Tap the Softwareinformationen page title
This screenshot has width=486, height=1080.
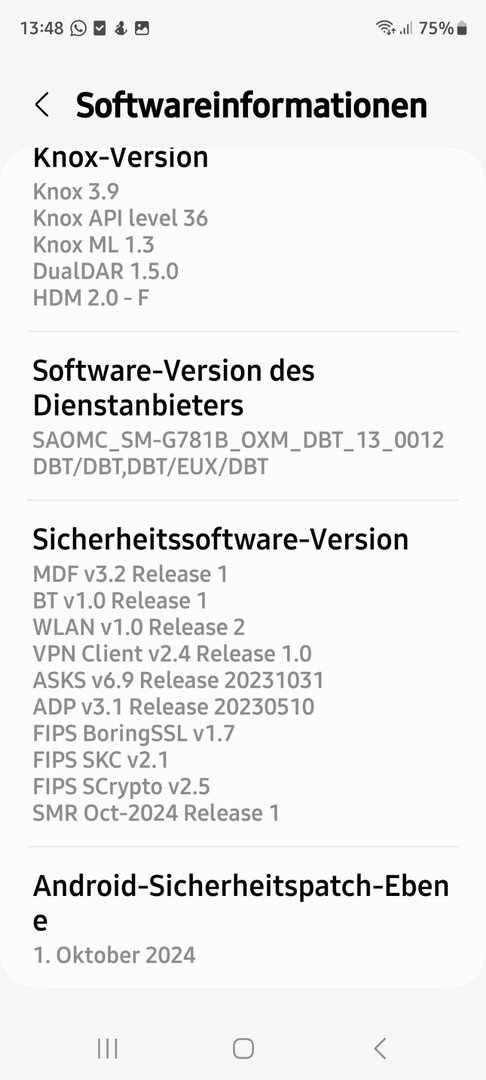(x=251, y=105)
